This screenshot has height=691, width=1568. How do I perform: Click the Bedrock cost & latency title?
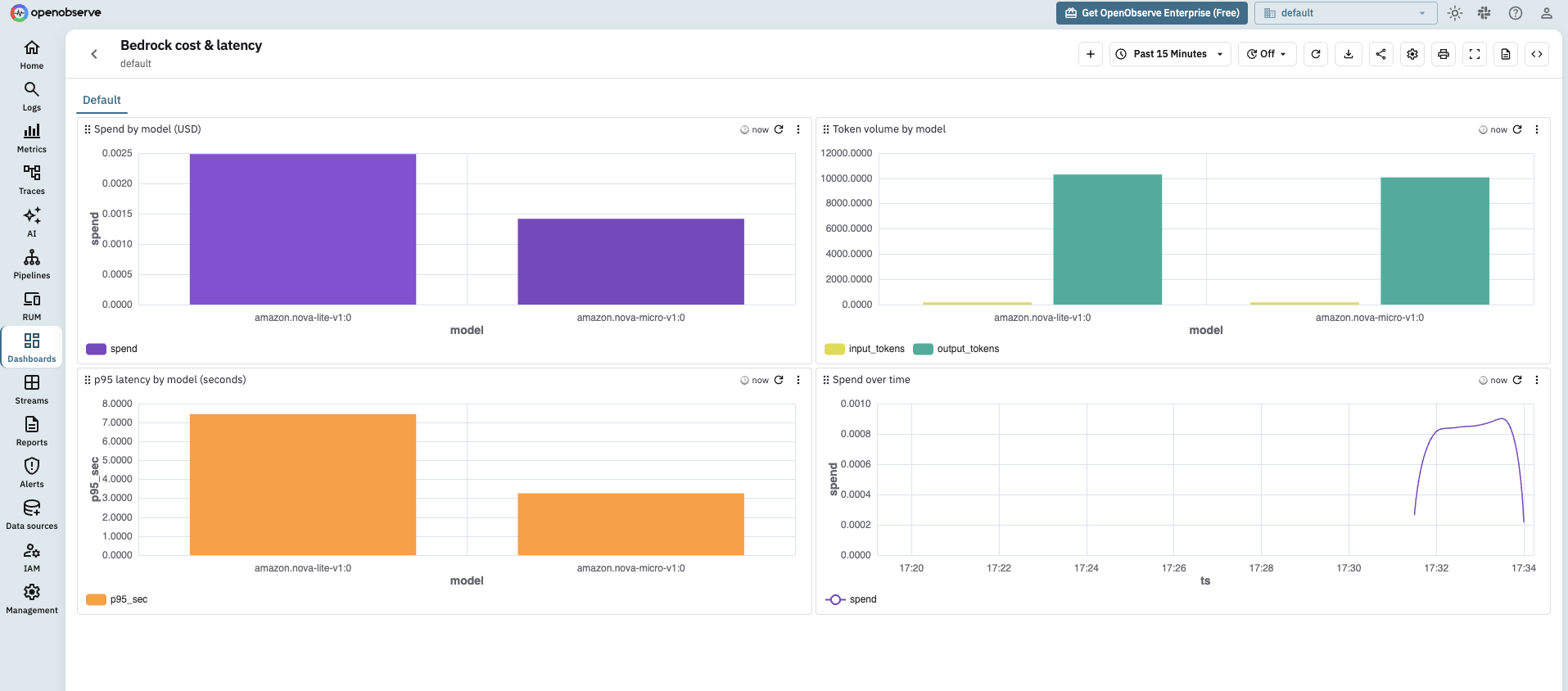click(191, 46)
